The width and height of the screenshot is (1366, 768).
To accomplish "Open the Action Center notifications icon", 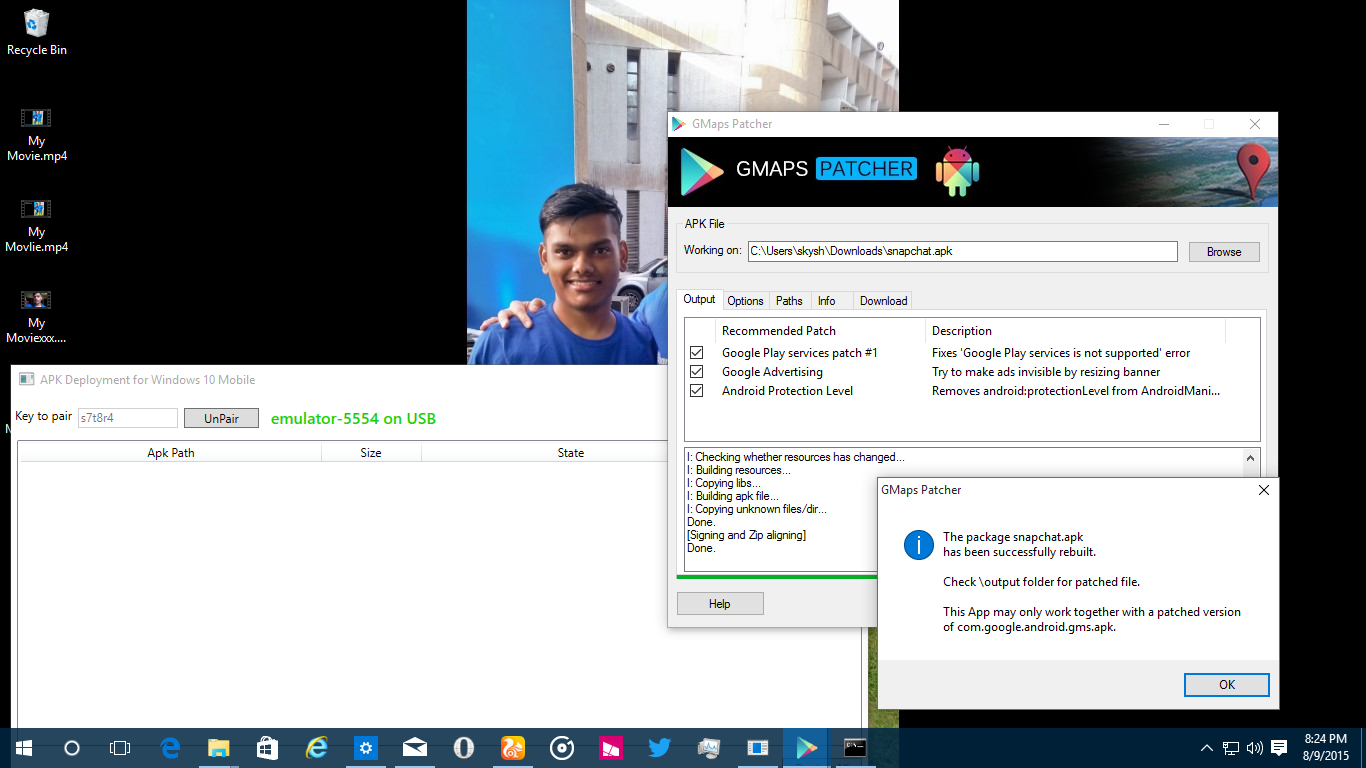I will pos(1279,748).
